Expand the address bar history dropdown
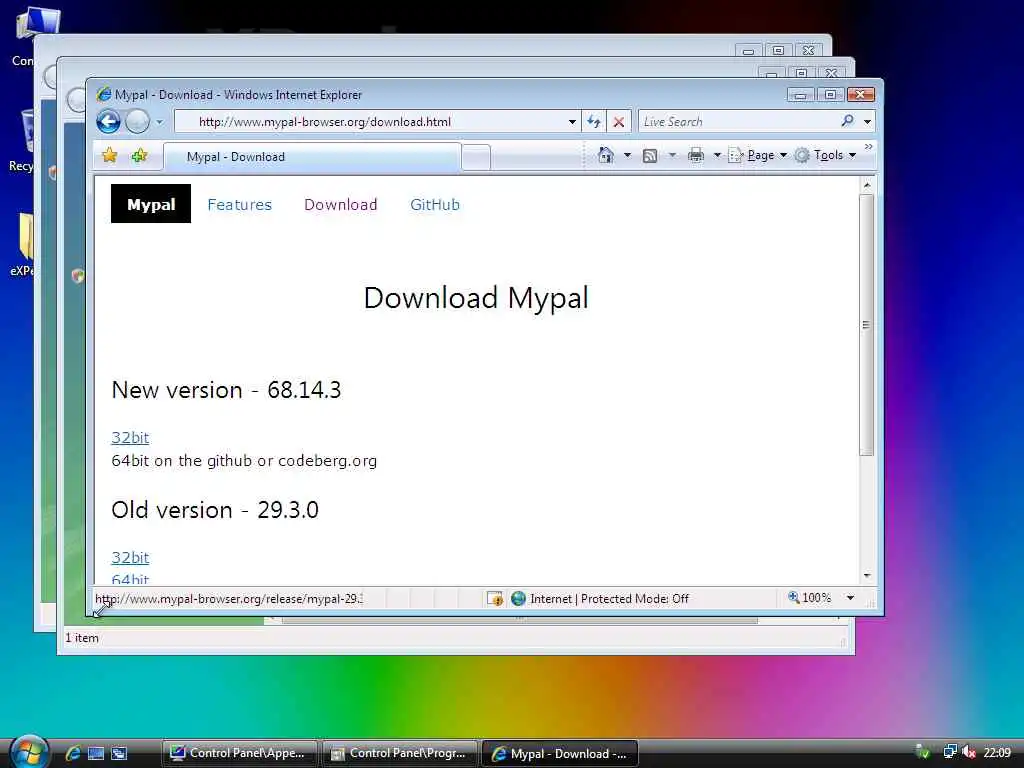The height and width of the screenshot is (768, 1024). (572, 121)
